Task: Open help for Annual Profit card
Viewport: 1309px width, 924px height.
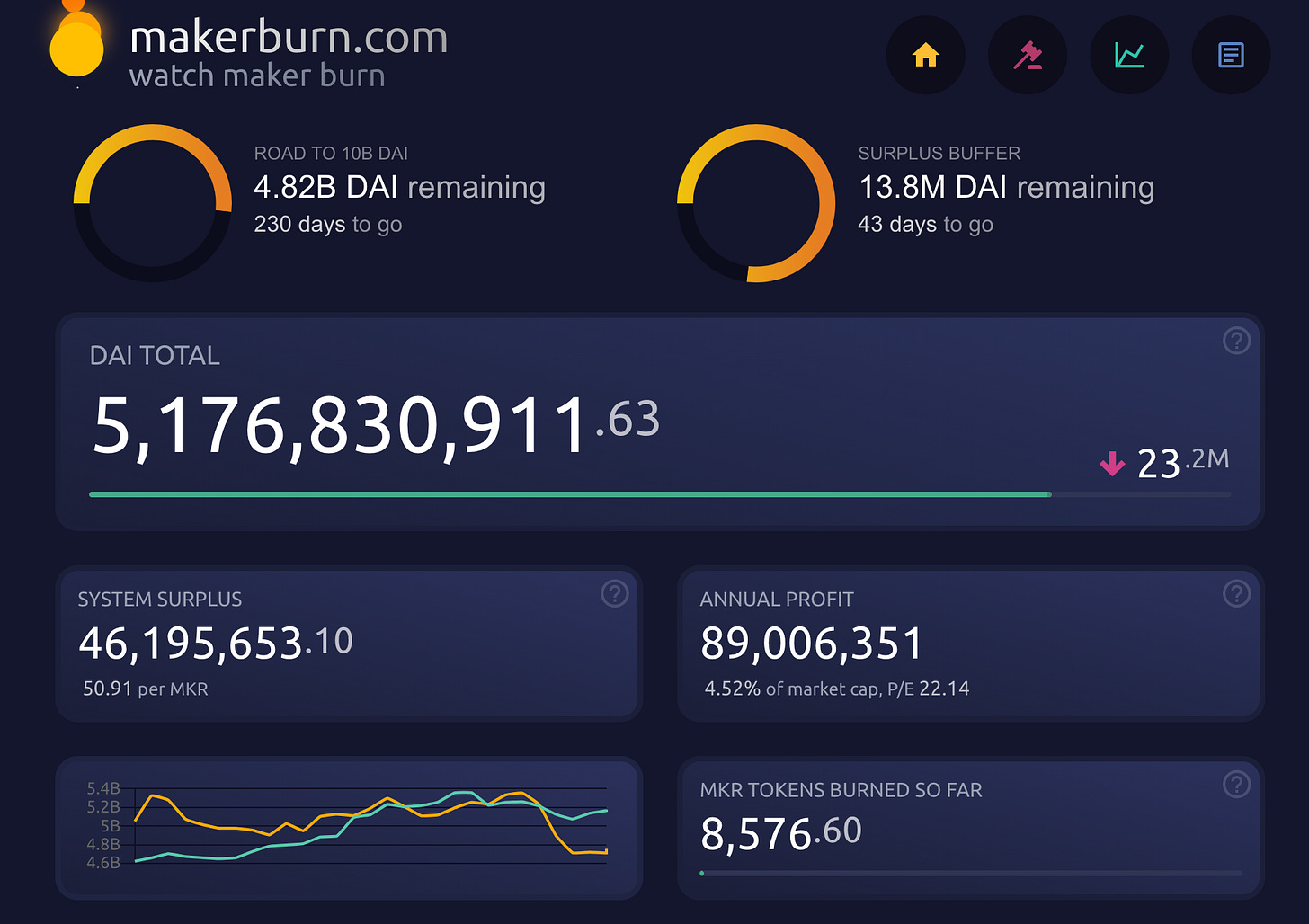Action: pyautogui.click(x=1237, y=593)
